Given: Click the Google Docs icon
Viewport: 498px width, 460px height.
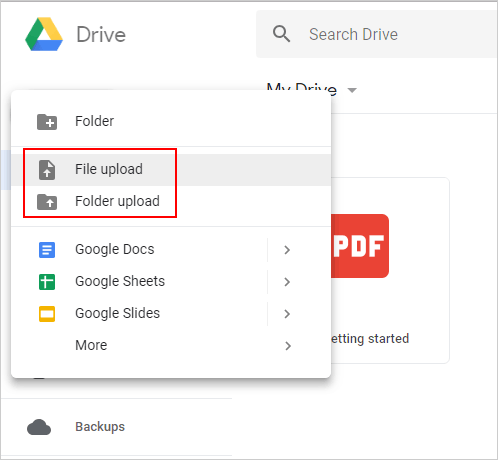Looking at the screenshot, I should click(x=47, y=250).
